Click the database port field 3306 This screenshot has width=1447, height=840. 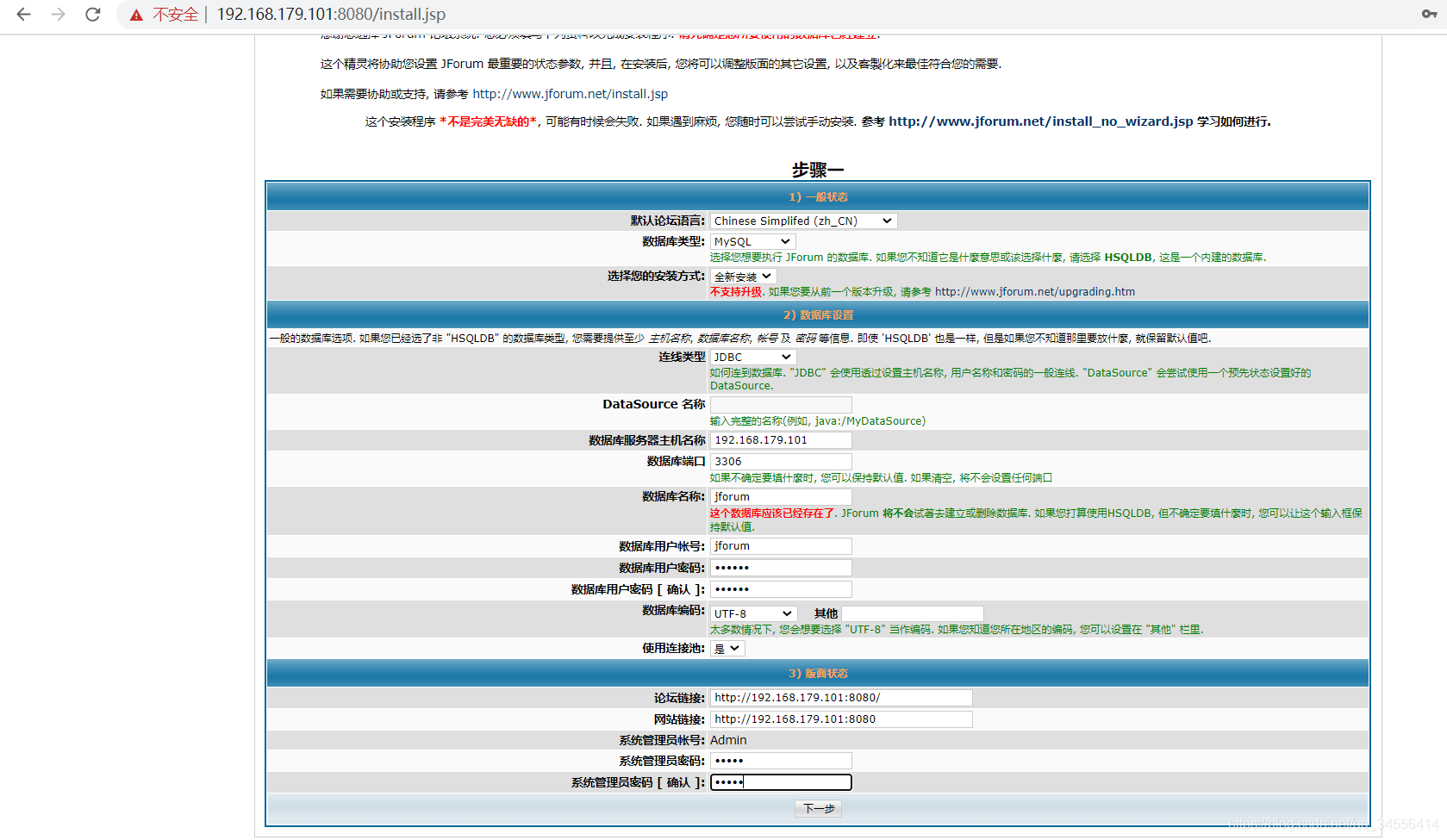point(781,462)
